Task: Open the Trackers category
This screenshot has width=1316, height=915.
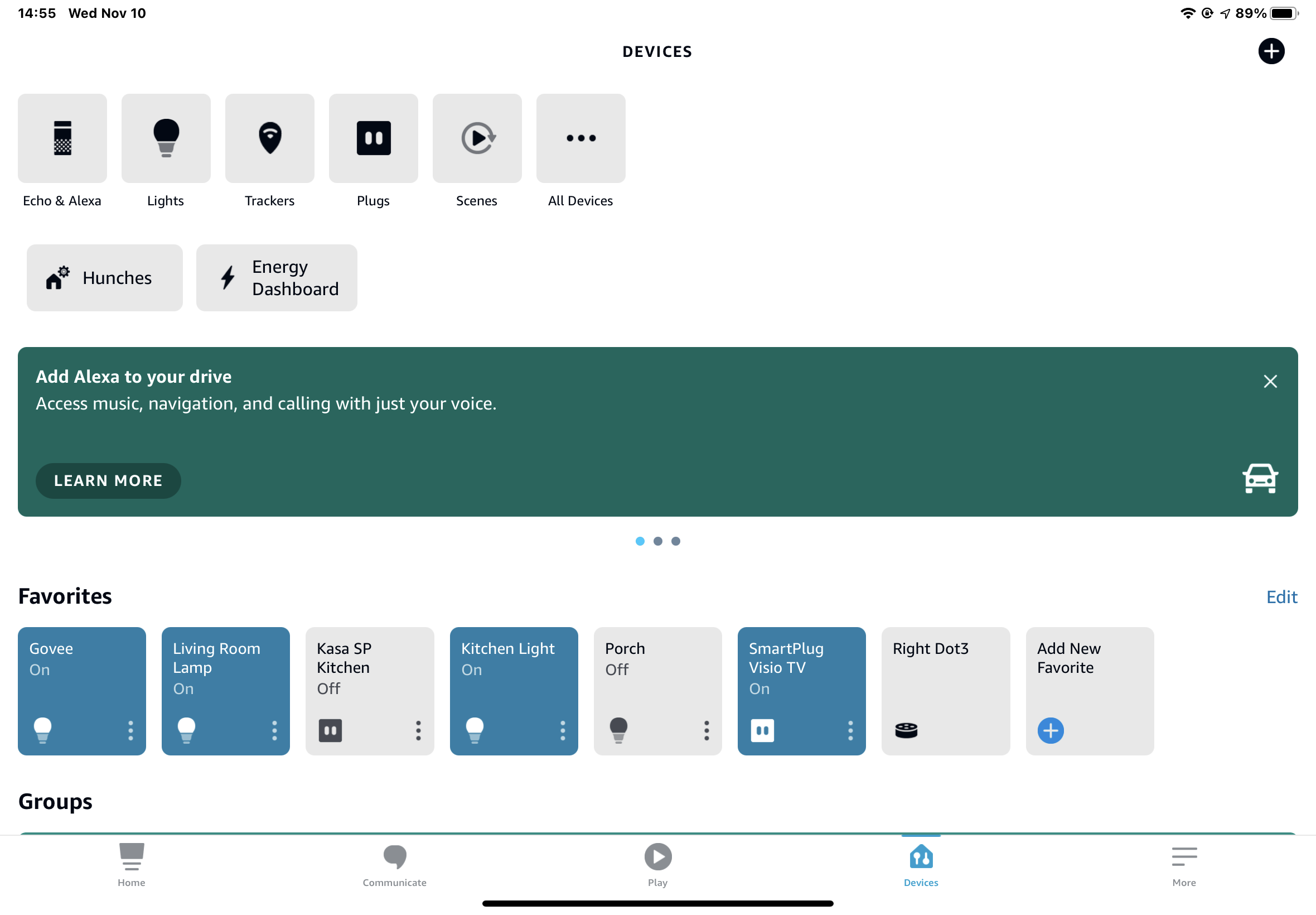Action: (x=270, y=138)
